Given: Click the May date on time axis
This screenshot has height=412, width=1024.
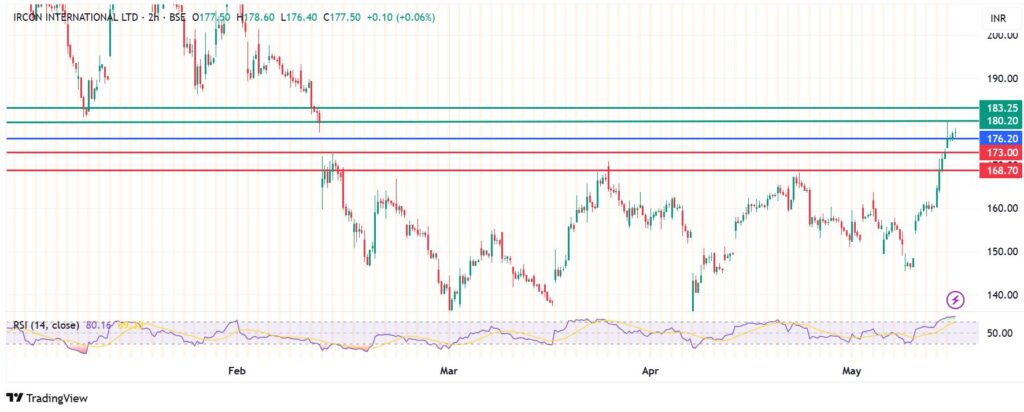Looking at the screenshot, I should [852, 371].
